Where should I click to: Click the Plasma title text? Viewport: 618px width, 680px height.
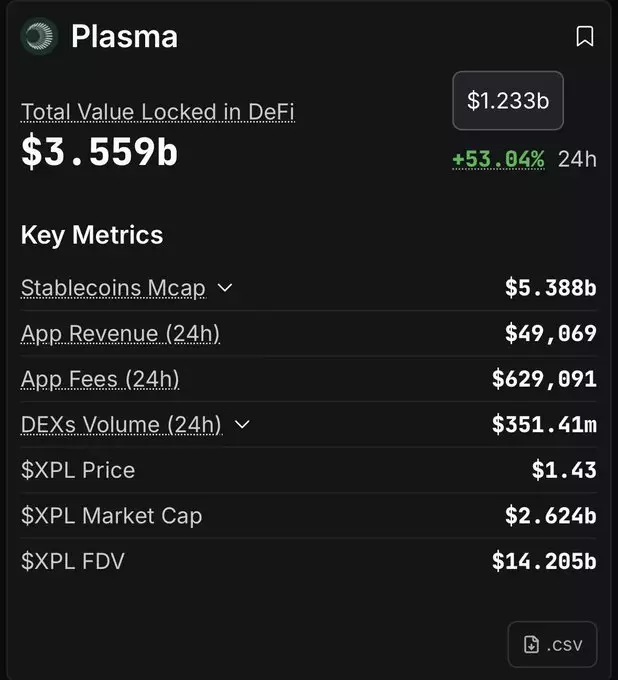point(124,37)
